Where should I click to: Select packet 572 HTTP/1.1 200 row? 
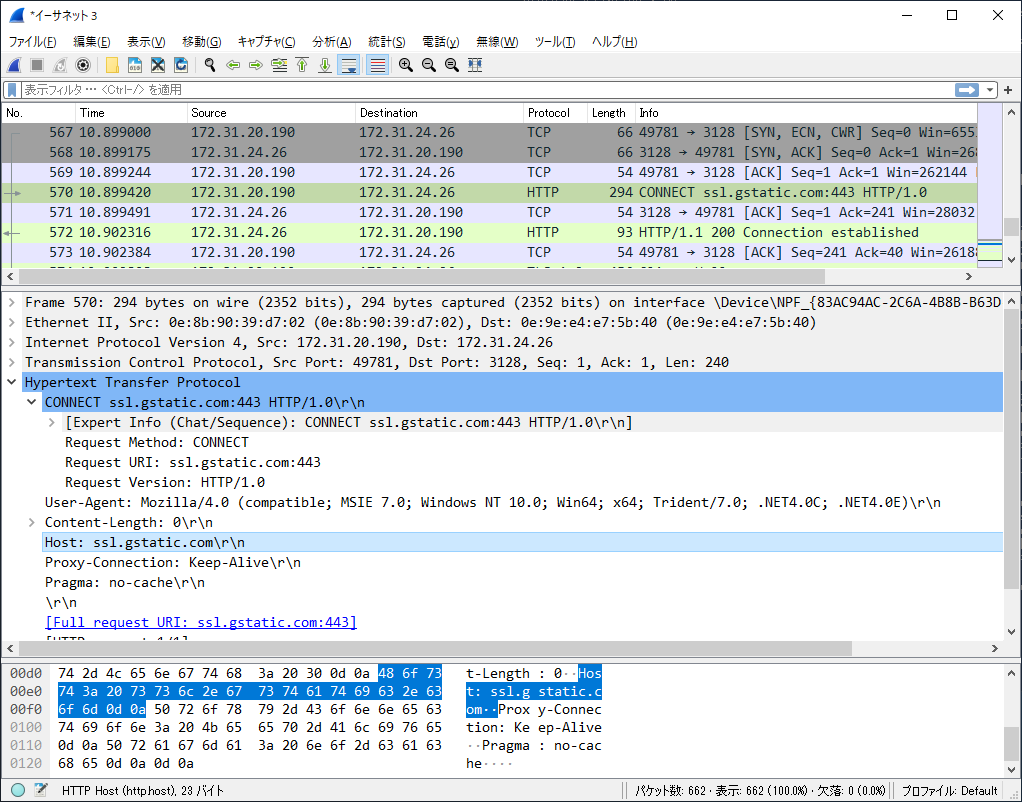pos(489,233)
